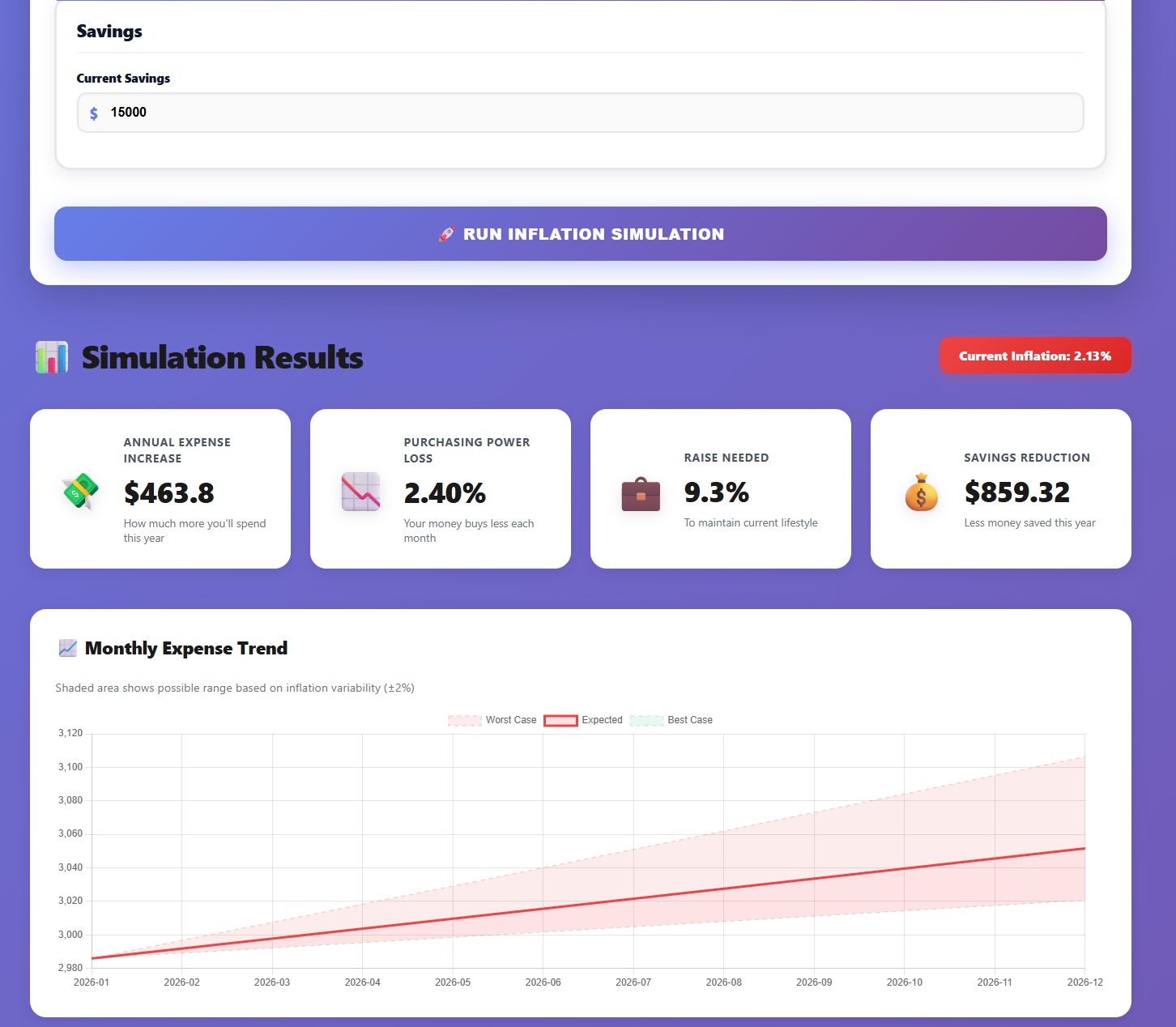This screenshot has height=1027, width=1176.
Task: Click the Savings section heading
Action: pos(109,31)
